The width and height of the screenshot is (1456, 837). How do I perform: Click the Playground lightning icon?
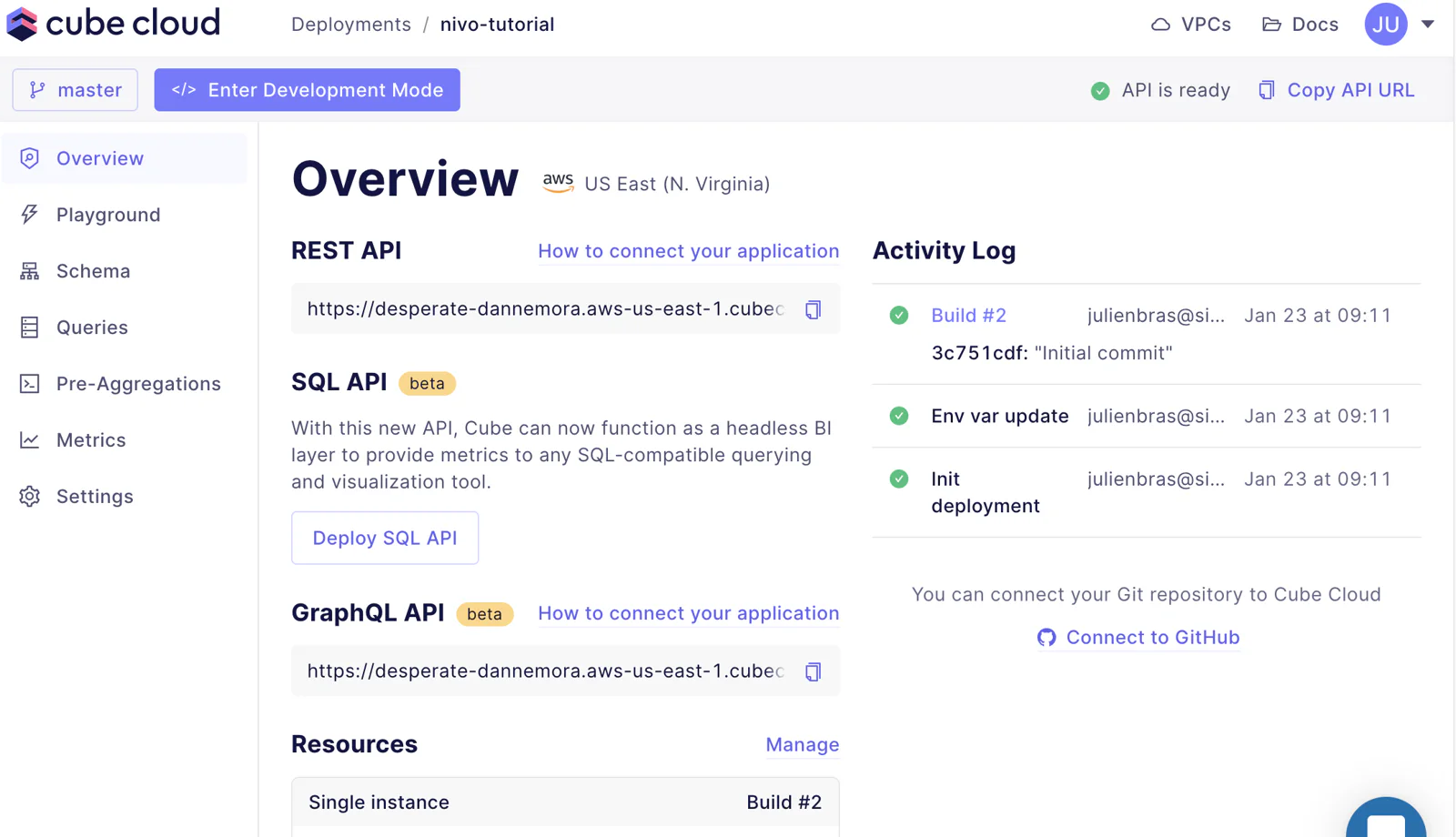pyautogui.click(x=30, y=215)
